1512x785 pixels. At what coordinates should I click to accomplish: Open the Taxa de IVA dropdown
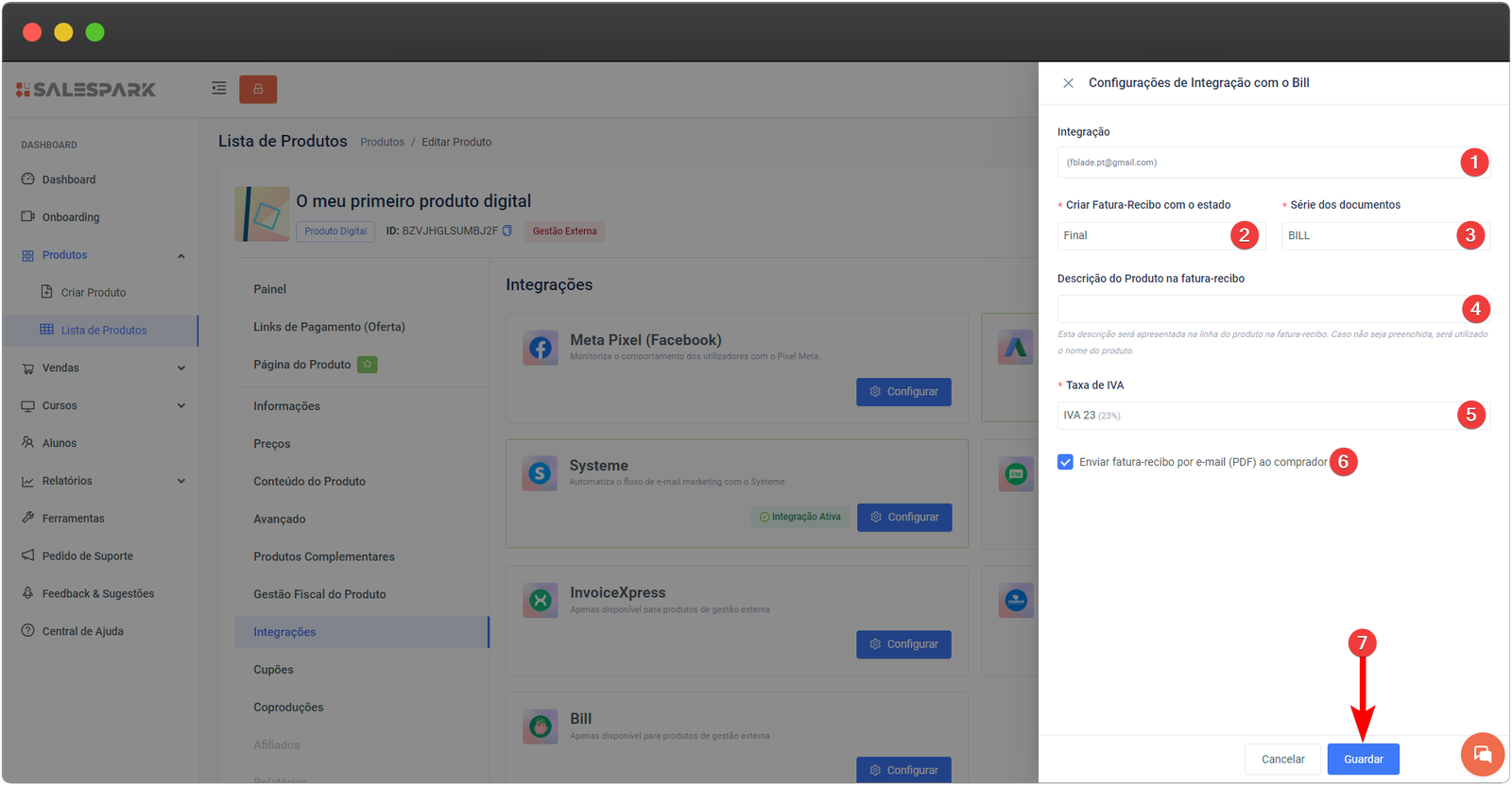(x=1257, y=416)
